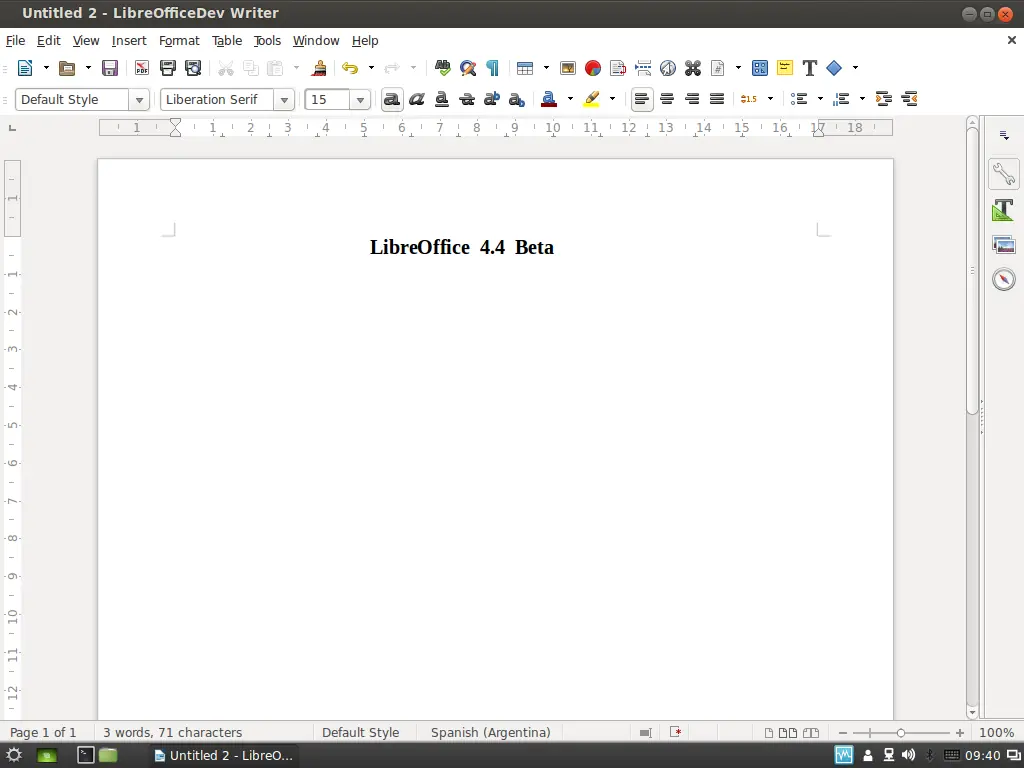This screenshot has width=1024, height=768.
Task: Expand the font size 15 dropdown
Action: [x=360, y=100]
